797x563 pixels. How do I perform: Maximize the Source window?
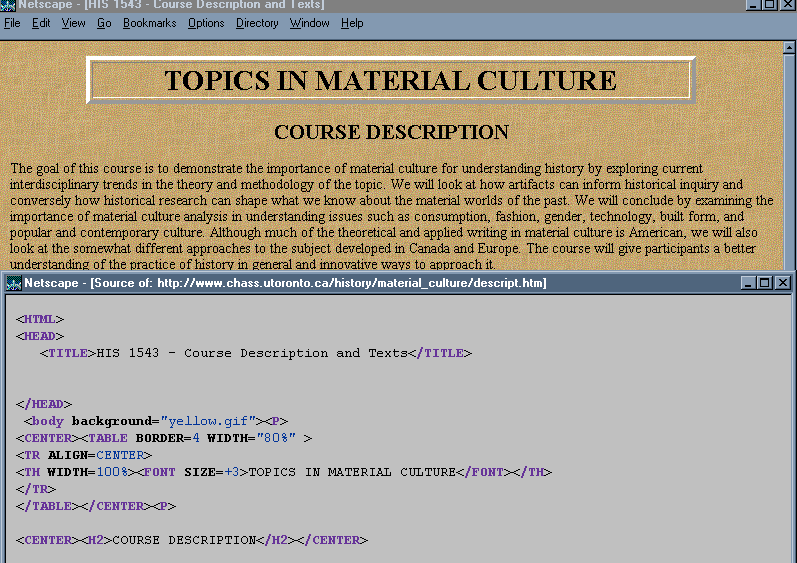[x=765, y=283]
